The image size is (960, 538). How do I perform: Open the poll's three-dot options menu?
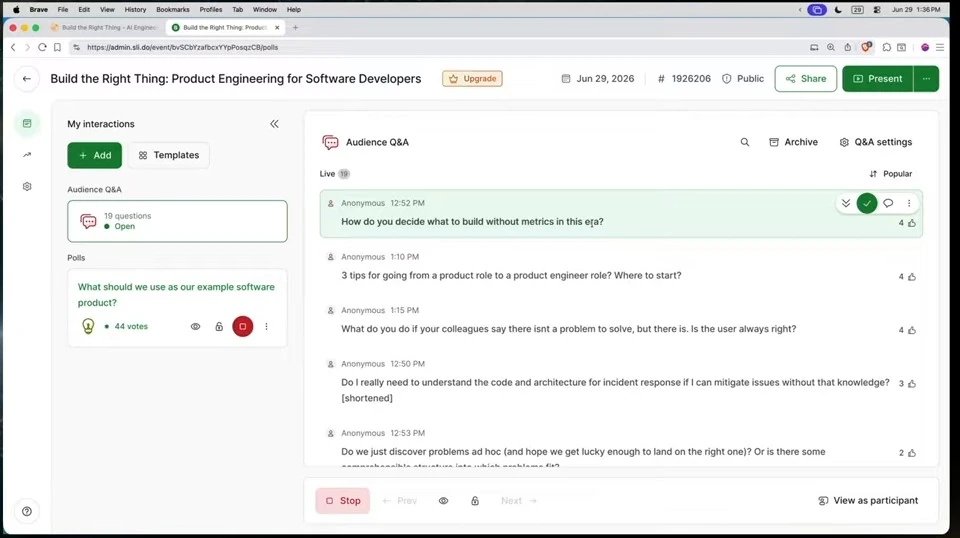tap(266, 326)
